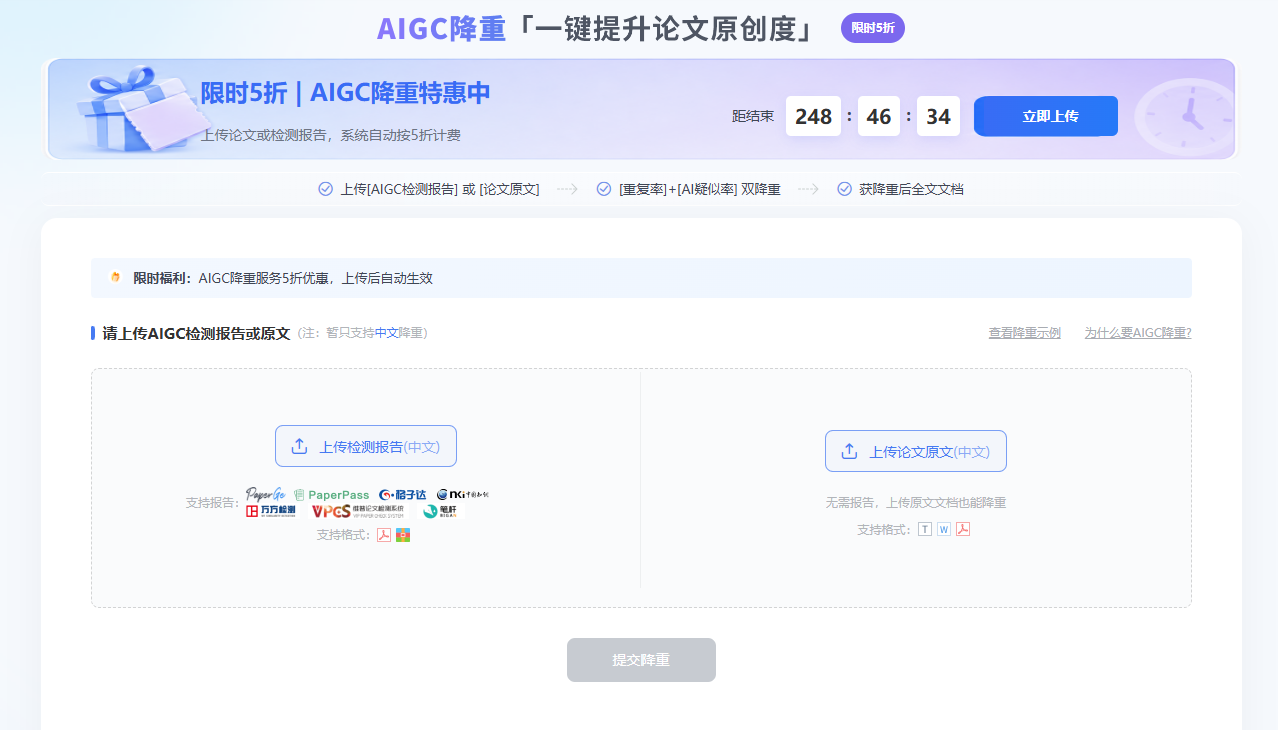This screenshot has width=1278, height=730.
Task: Click the checkmark icon beside 上传[AIGC检测报告]
Action: tap(325, 189)
